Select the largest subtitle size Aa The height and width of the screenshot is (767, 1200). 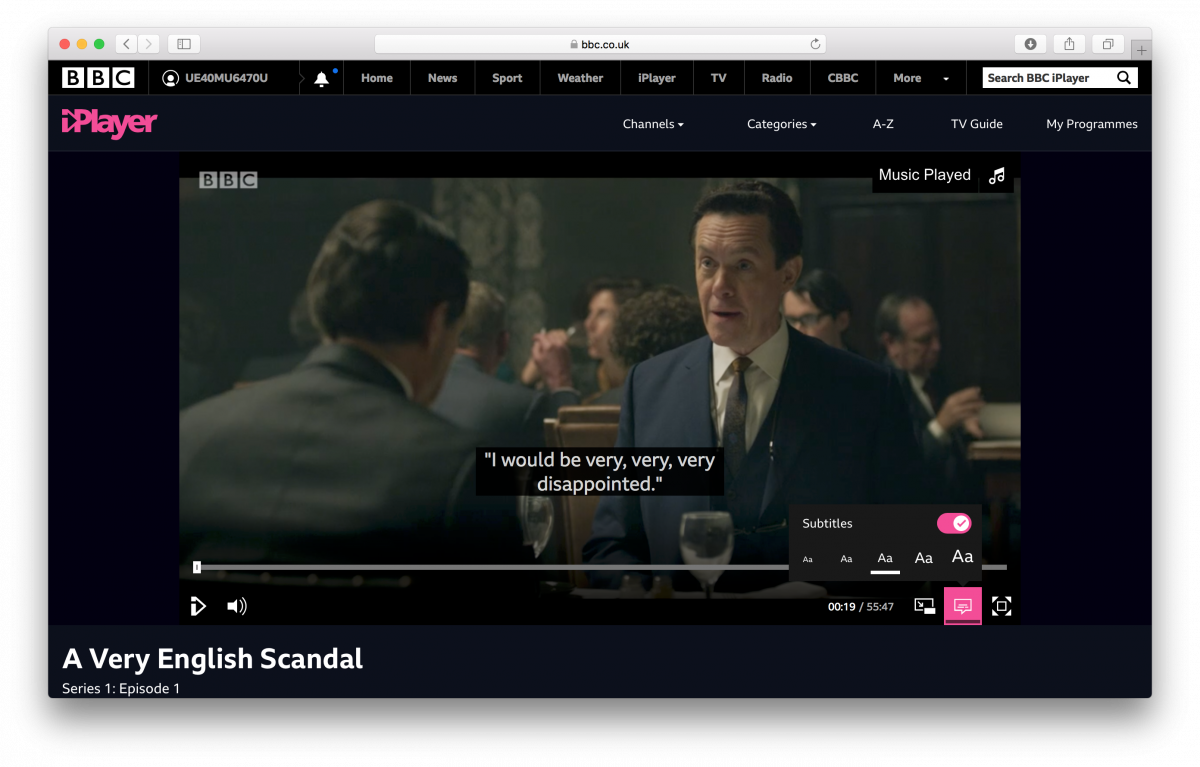point(962,557)
